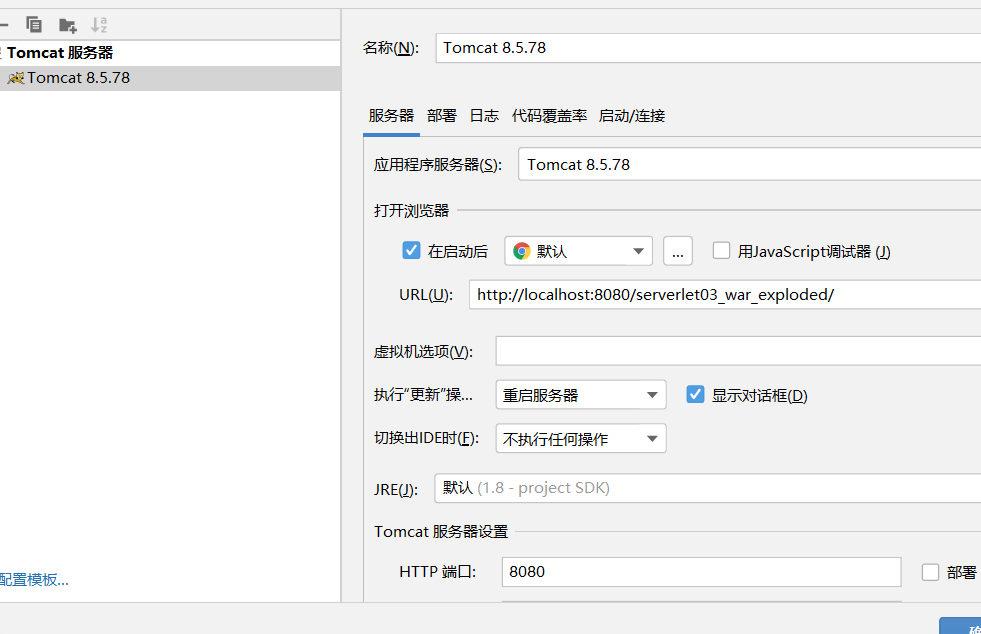The width and height of the screenshot is (981, 634).
Task: Switch to the 启动/连接 tab
Action: [x=632, y=116]
